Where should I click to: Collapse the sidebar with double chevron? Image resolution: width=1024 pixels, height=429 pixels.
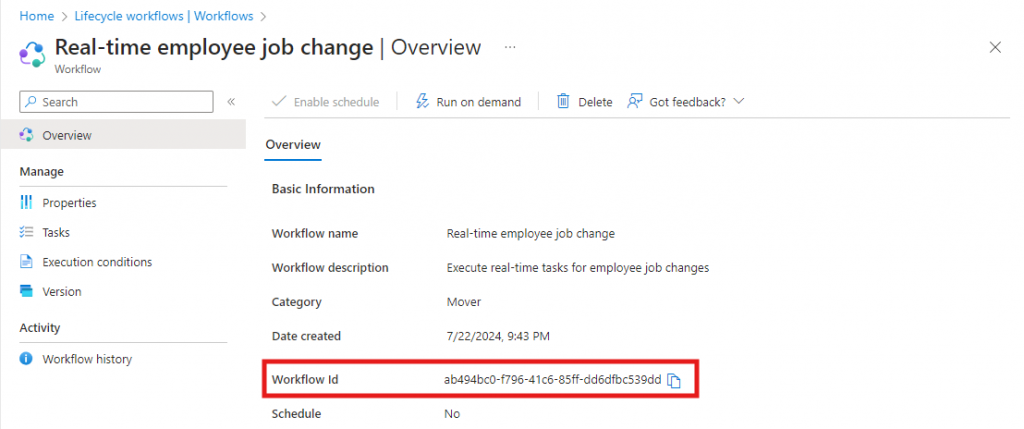[231, 102]
